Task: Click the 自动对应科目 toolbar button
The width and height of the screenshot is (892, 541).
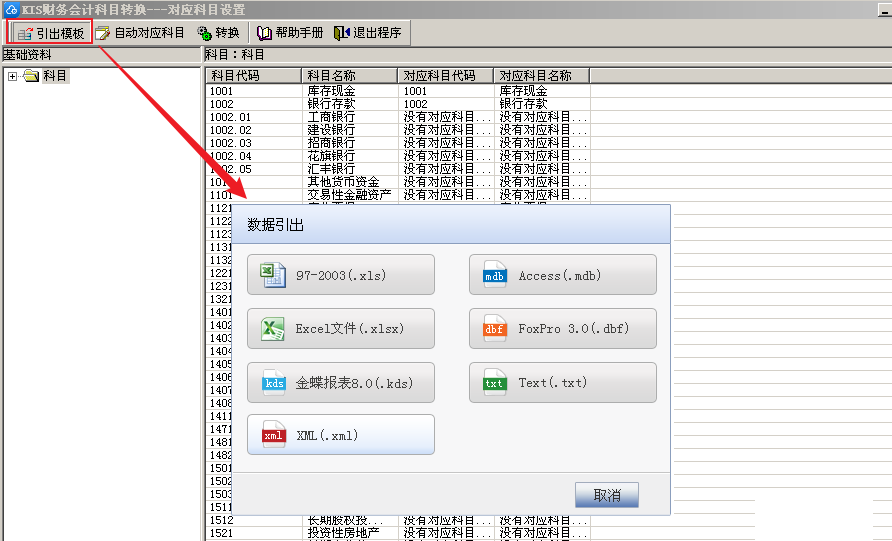Action: pyautogui.click(x=141, y=33)
